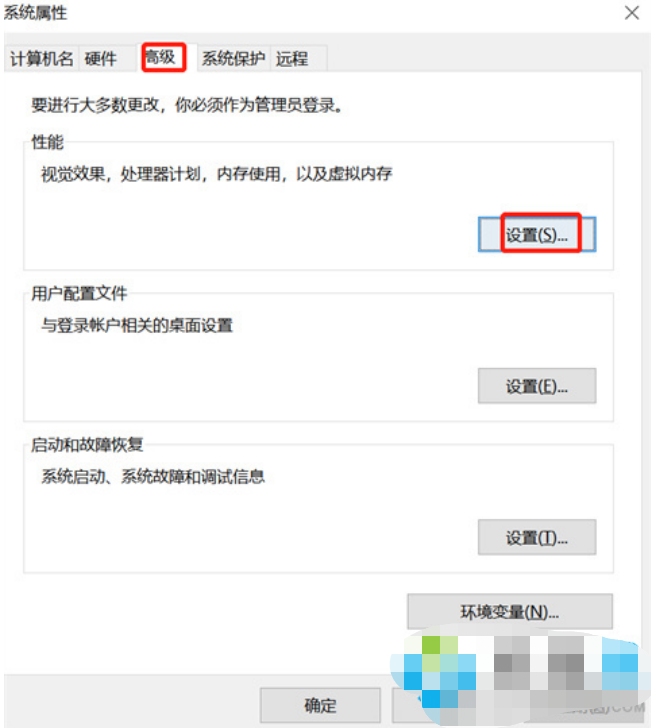Open performance 设置(S) button
The height and width of the screenshot is (728, 651).
click(537, 235)
